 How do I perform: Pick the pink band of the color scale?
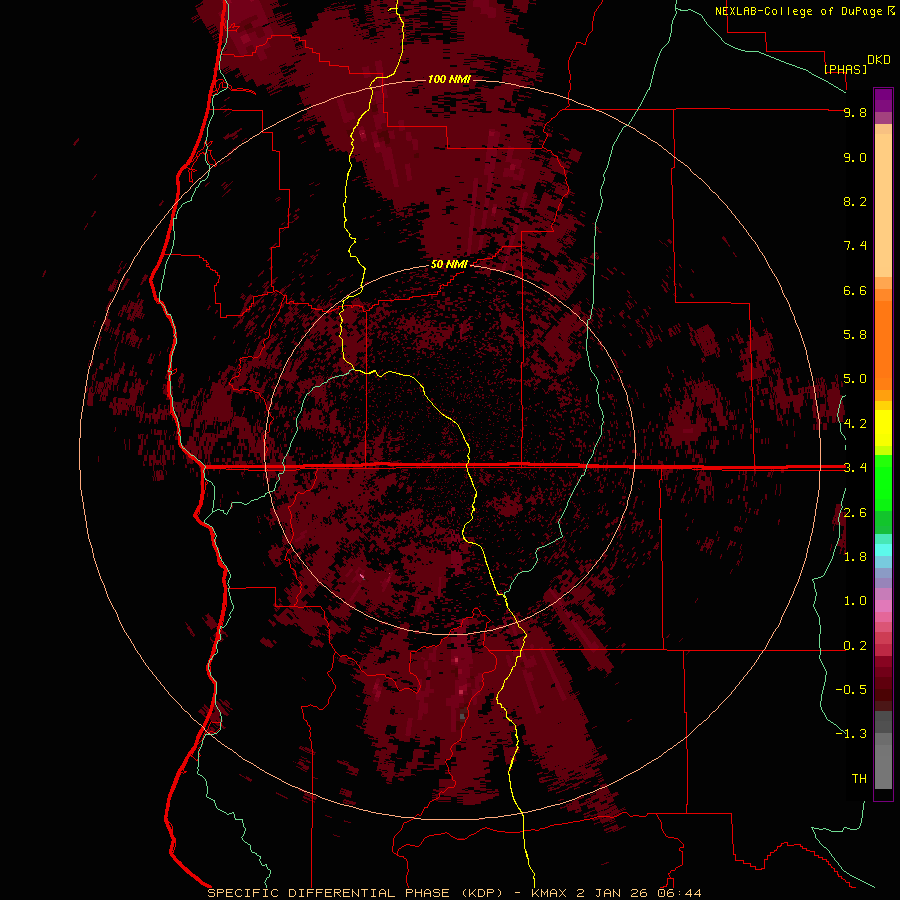[883, 606]
